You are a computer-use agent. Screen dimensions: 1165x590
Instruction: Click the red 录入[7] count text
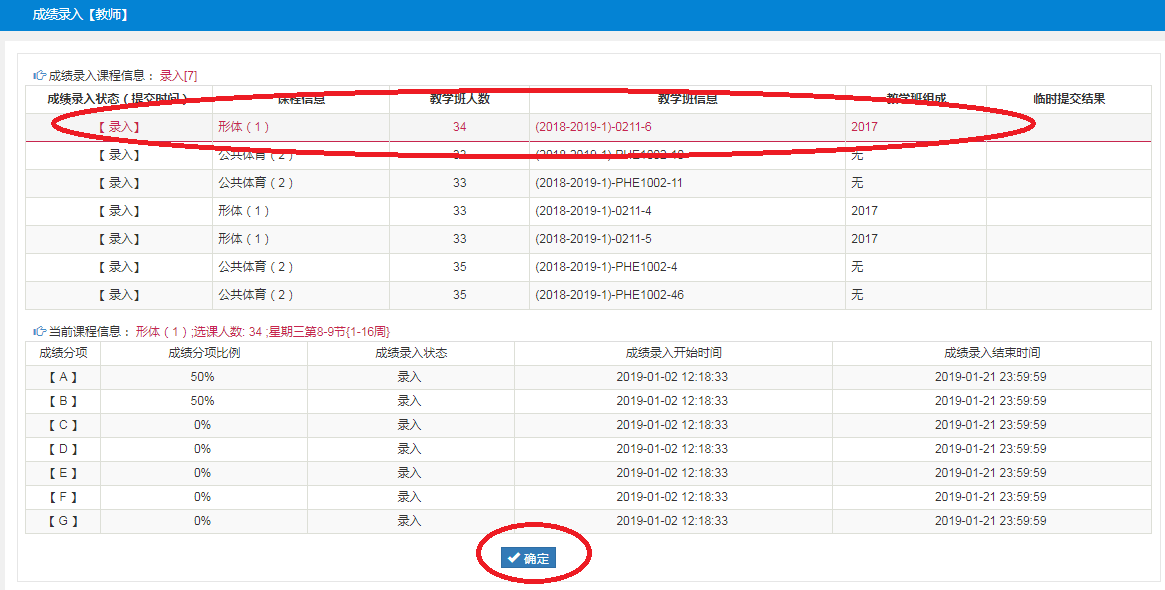[x=178, y=75]
